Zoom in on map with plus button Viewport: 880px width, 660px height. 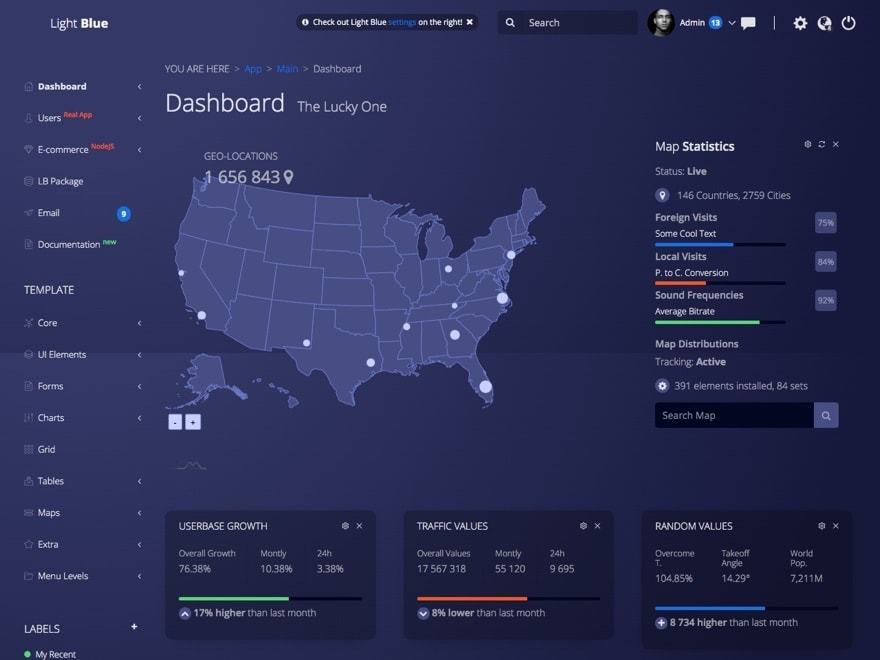(x=193, y=422)
